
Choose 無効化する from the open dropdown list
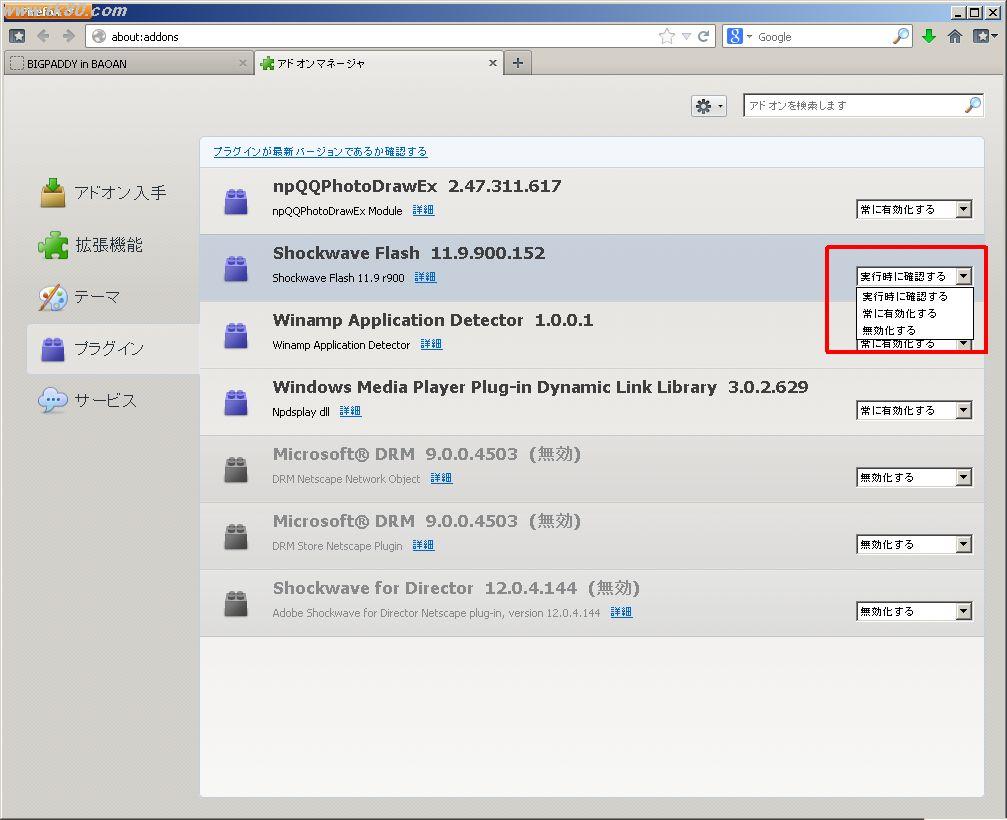[x=889, y=330]
